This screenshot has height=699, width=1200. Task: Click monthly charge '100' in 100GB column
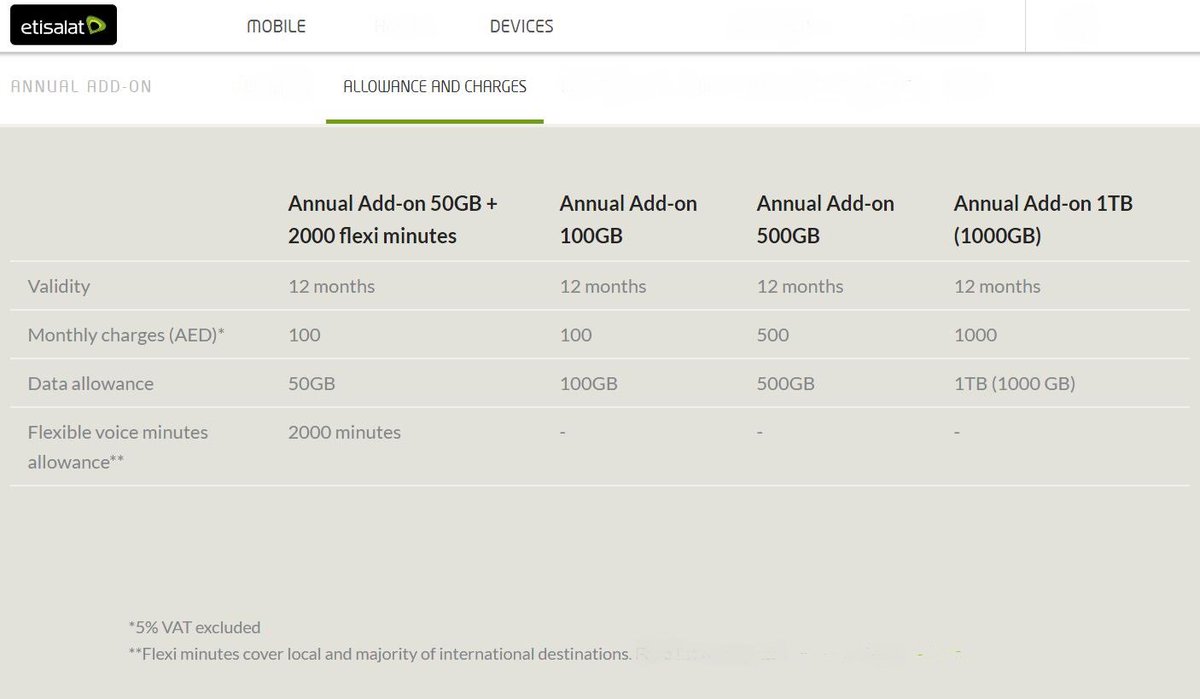576,335
